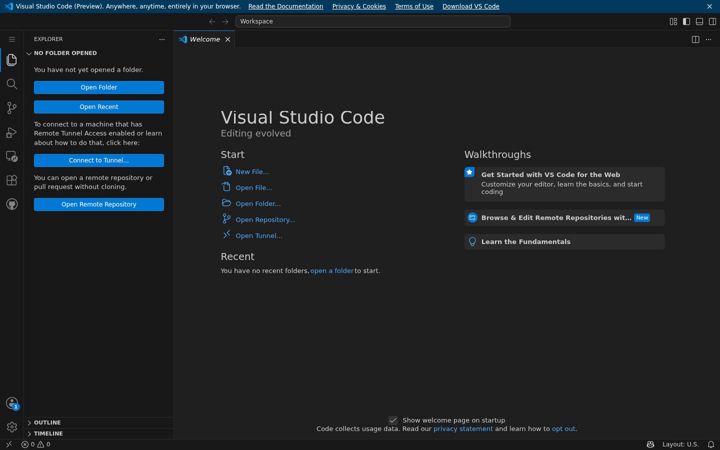Dismiss the top preview banner
Screen dimensions: 720x450
pos(709,6)
